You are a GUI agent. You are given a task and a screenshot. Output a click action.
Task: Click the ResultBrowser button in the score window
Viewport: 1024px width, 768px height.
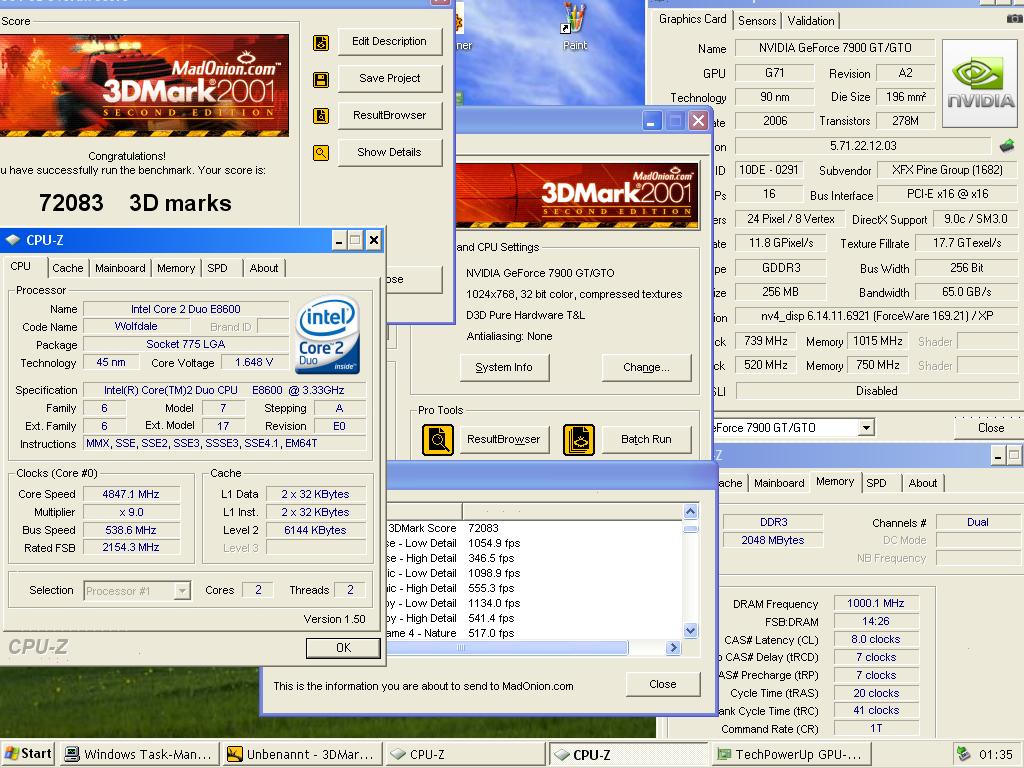click(390, 116)
